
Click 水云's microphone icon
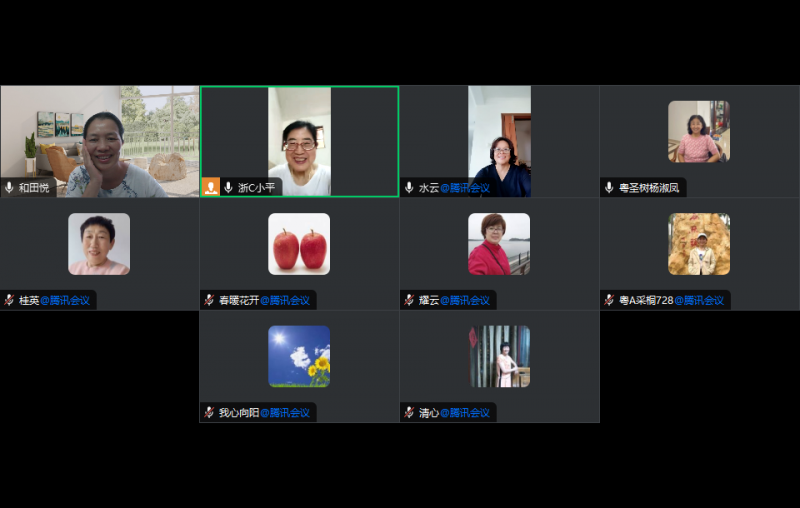click(409, 187)
